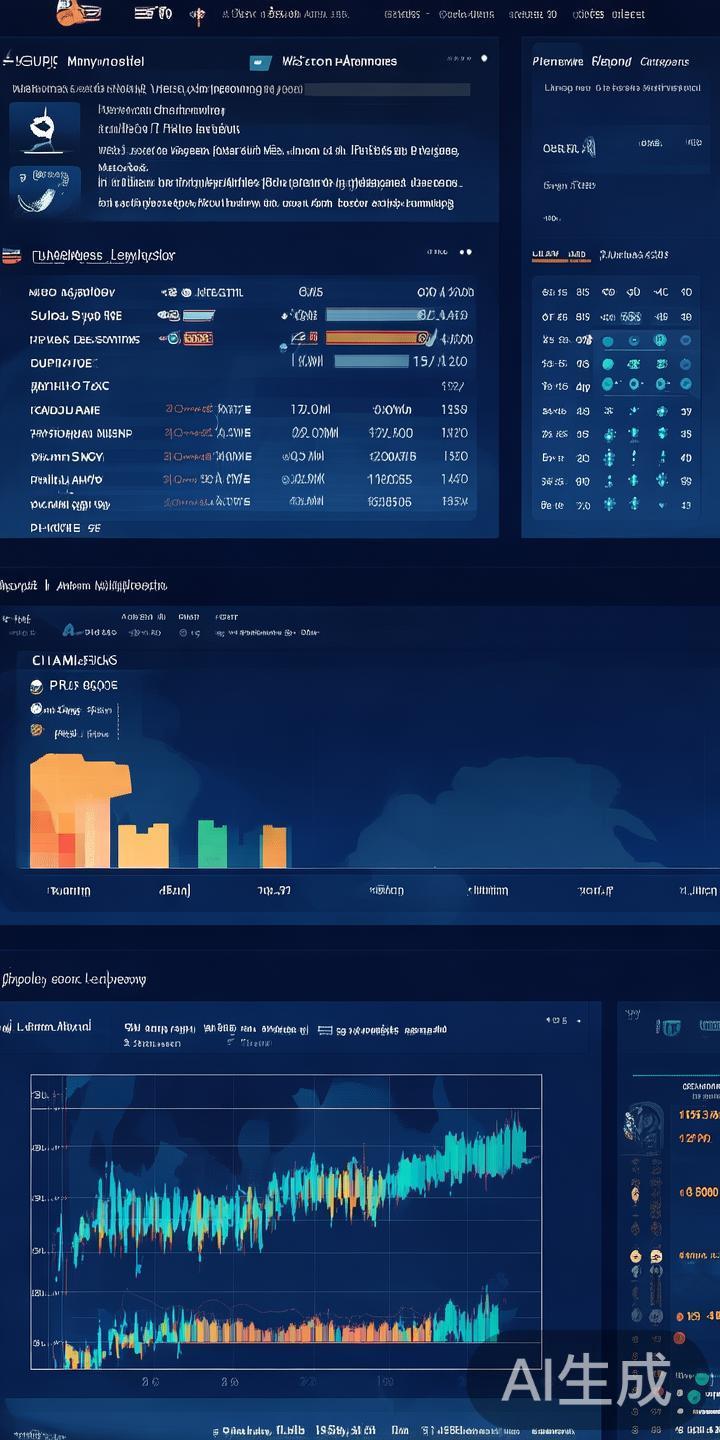This screenshot has height=1440, width=720.
Task: Expand the teal box control in lower-right panel
Action: point(670,1027)
